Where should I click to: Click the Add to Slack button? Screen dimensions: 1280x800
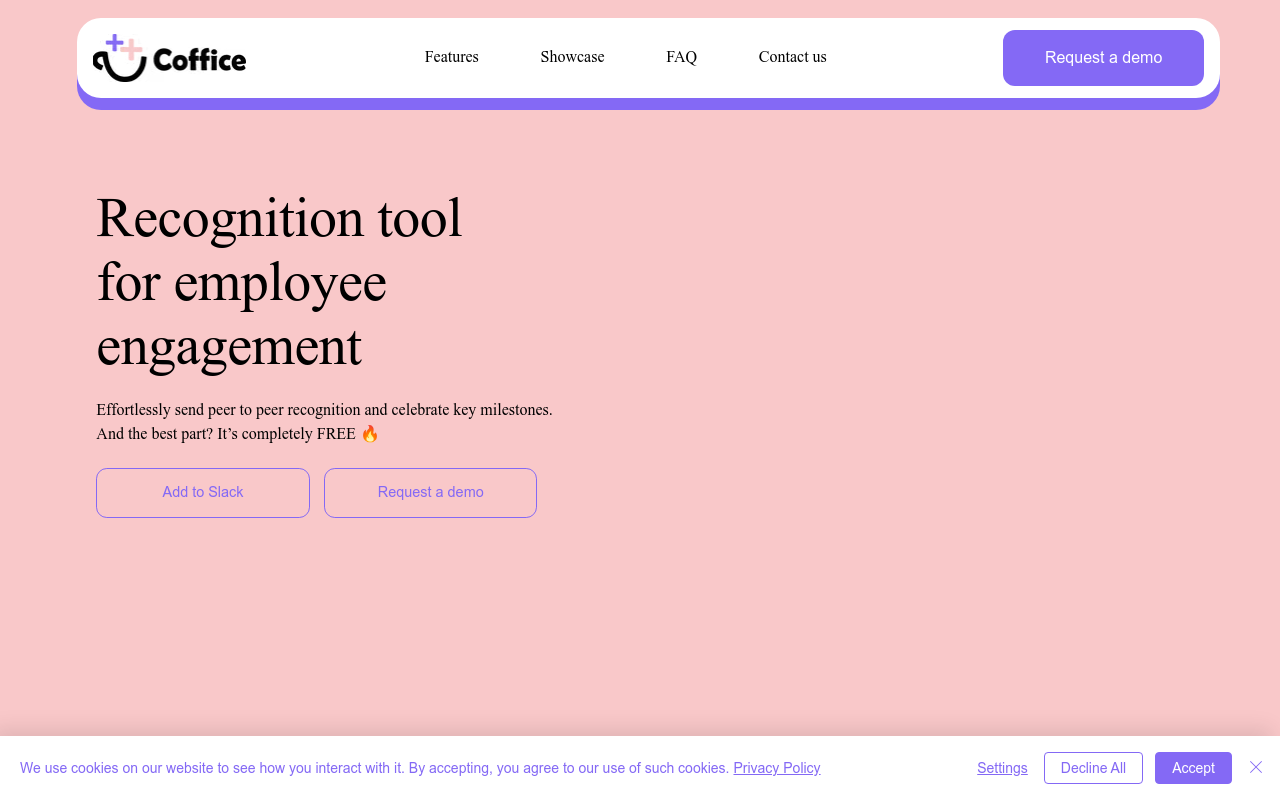coord(203,492)
